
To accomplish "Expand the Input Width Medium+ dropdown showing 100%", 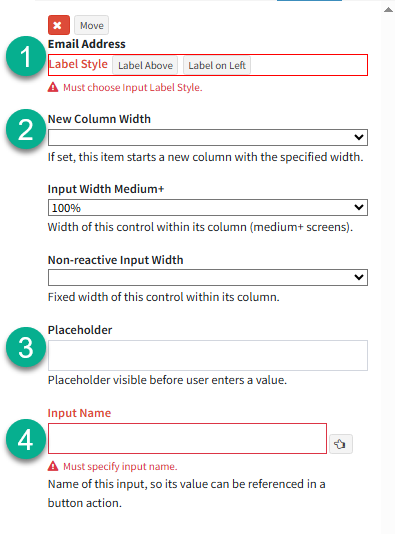I will point(208,207).
